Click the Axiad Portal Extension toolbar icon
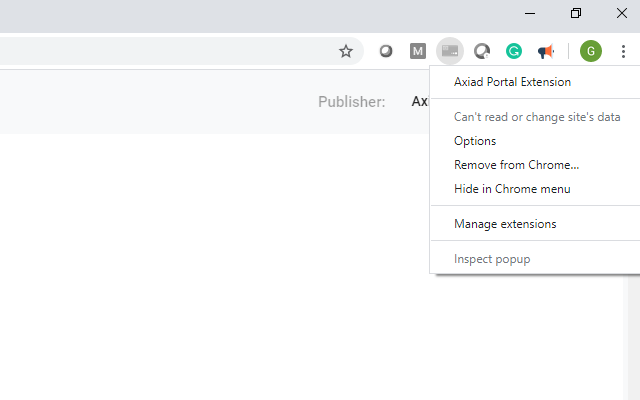640x400 pixels. click(x=450, y=51)
